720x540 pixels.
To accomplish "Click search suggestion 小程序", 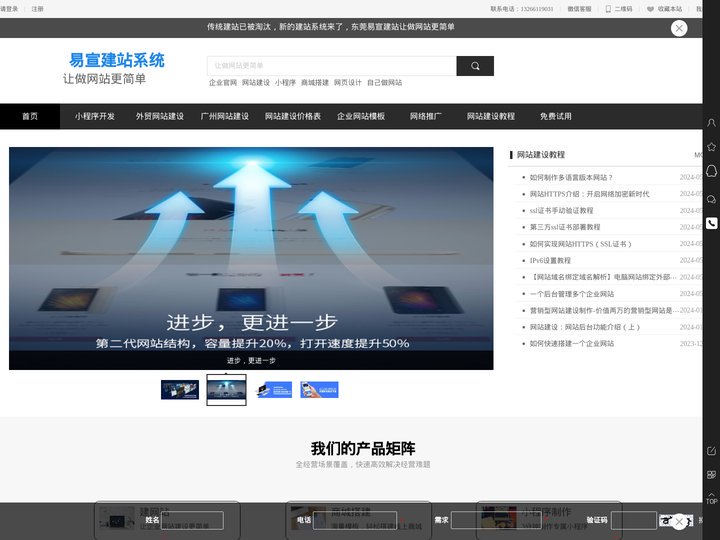I will (285, 83).
